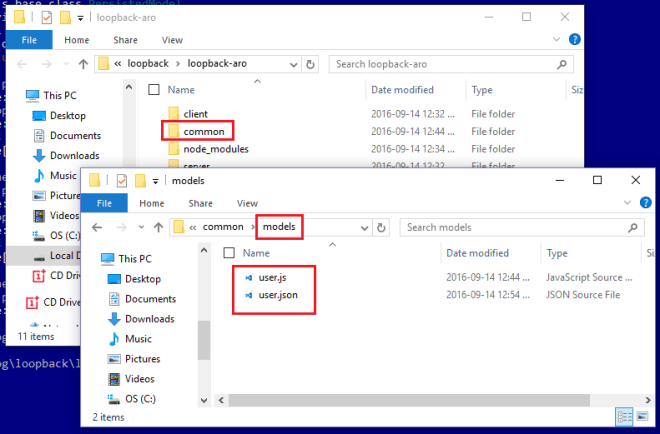Open the View tab in loopback-aro window
The width and height of the screenshot is (660, 434).
[x=172, y=40]
